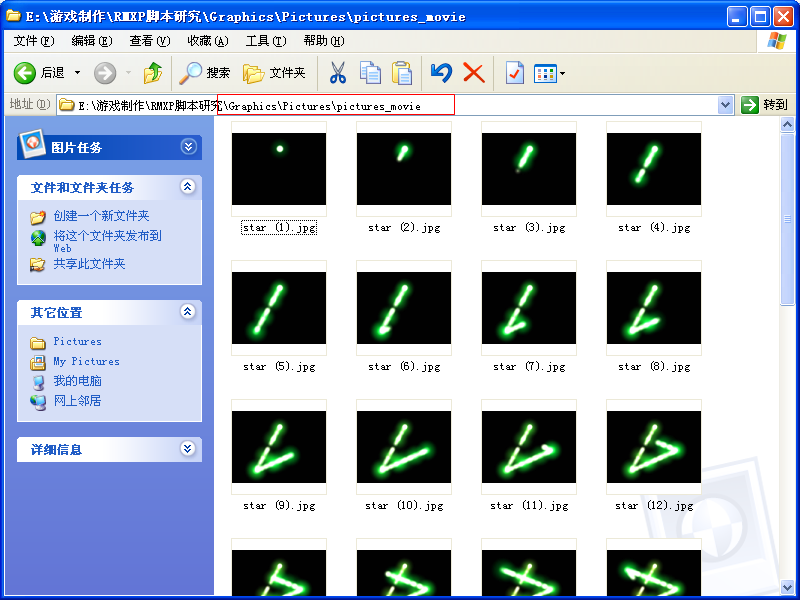Click 共享此文件夹 link
Screen dimensions: 800x600
pos(89,264)
